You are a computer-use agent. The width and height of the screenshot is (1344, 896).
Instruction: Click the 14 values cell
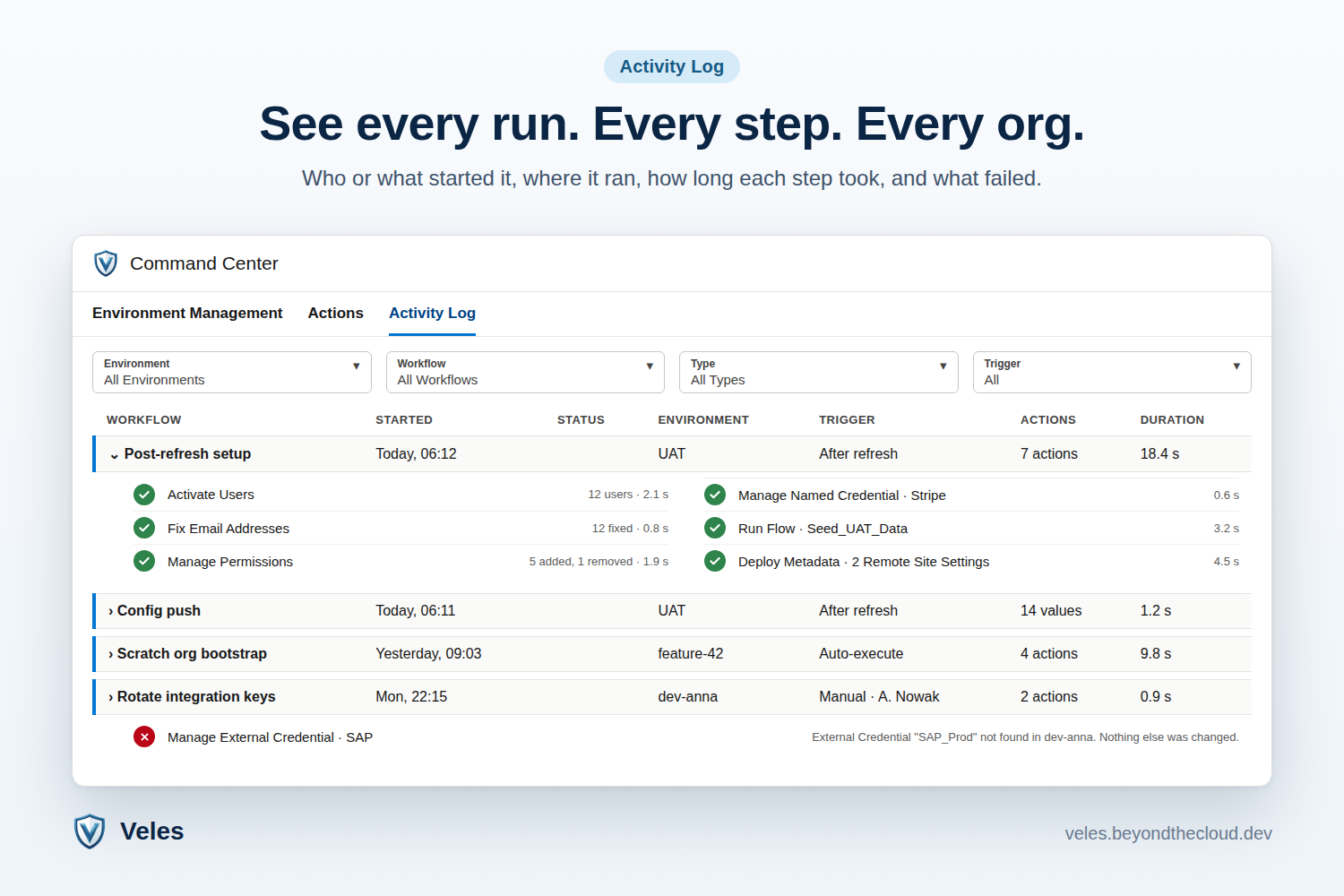(1051, 611)
